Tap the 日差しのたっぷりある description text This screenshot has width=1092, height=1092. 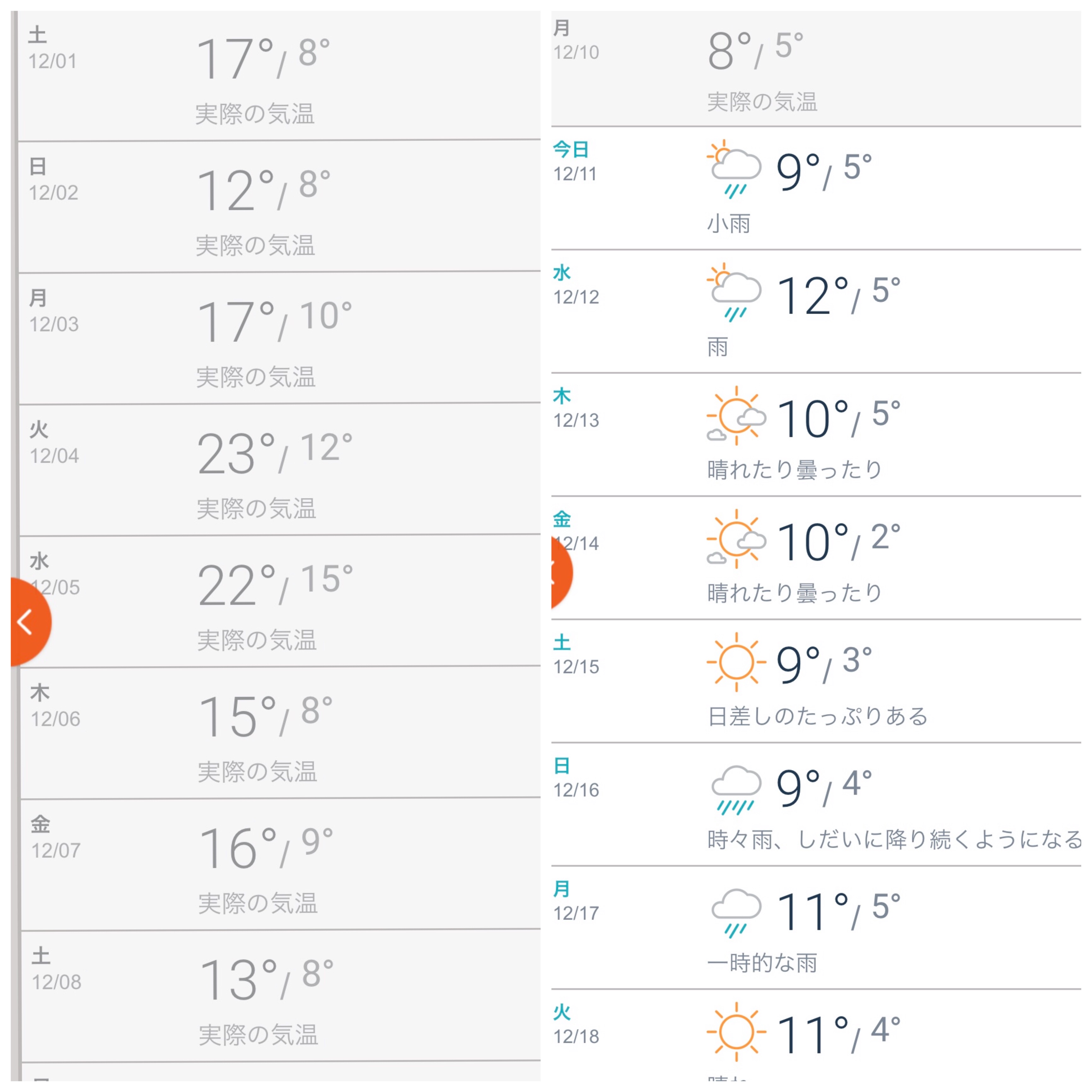click(x=817, y=716)
